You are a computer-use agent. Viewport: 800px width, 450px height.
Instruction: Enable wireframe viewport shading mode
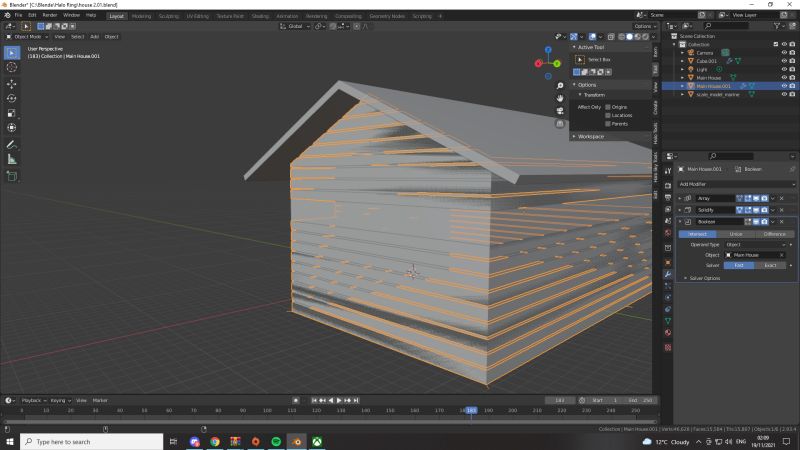[x=621, y=37]
